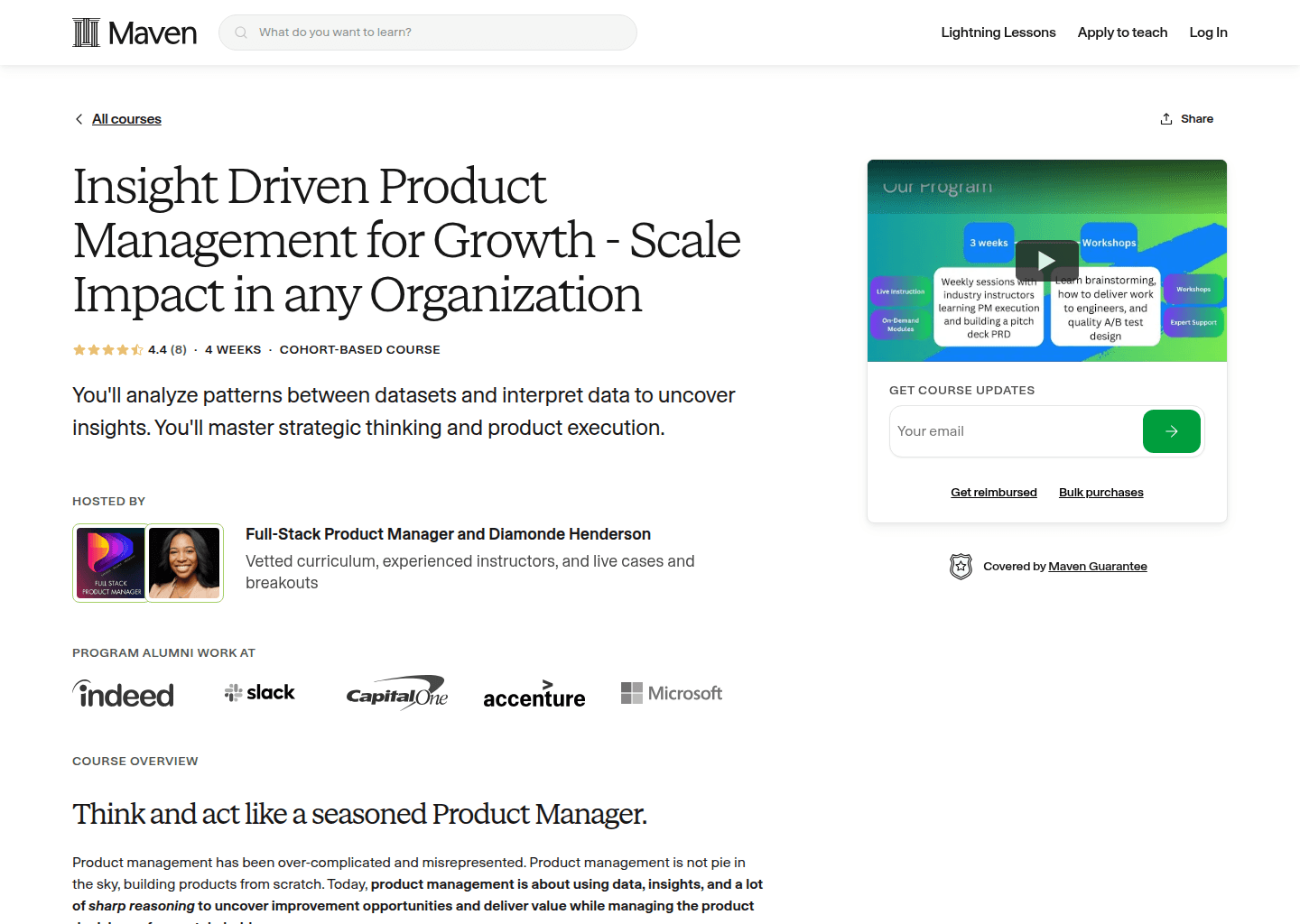Click the Maven columns logo
This screenshot has width=1300, height=924.
pyautogui.click(x=87, y=32)
